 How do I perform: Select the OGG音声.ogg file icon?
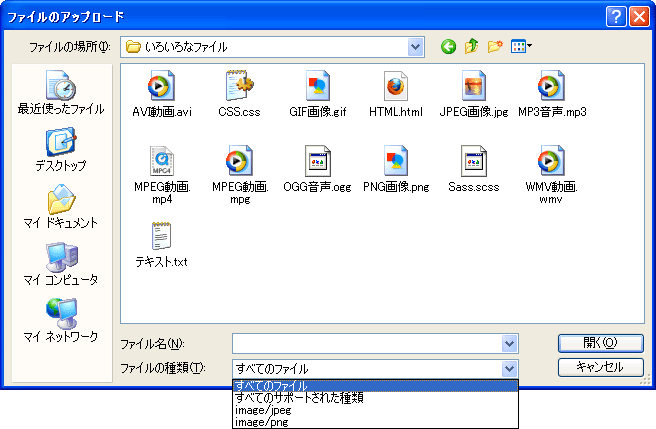point(317,161)
